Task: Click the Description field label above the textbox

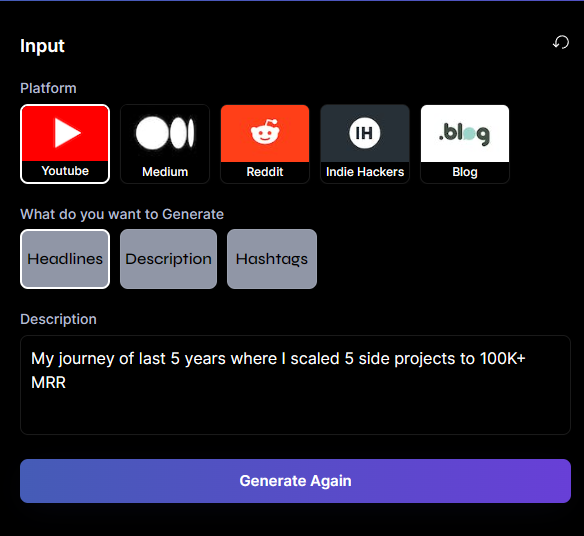Action: coord(58,319)
